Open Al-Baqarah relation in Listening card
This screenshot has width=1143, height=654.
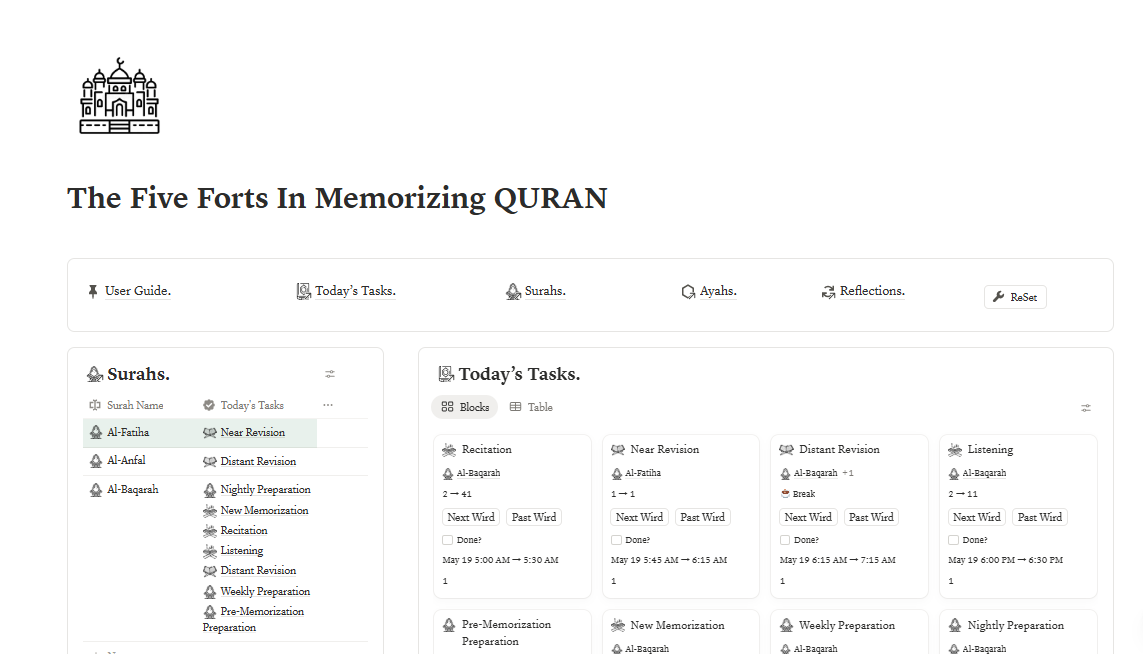(984, 473)
